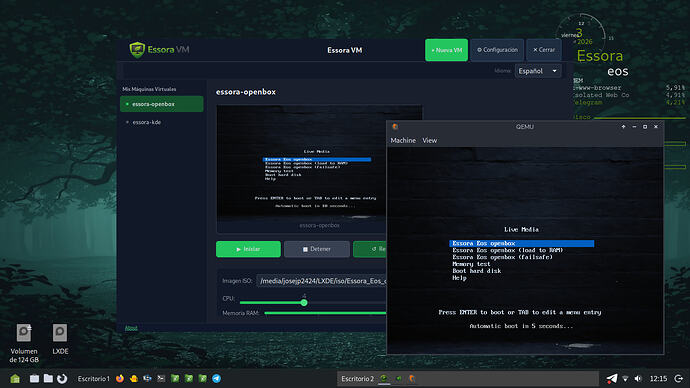The image size is (690, 388).
Task: Start the VM with the Iniciar button
Action: (x=248, y=249)
